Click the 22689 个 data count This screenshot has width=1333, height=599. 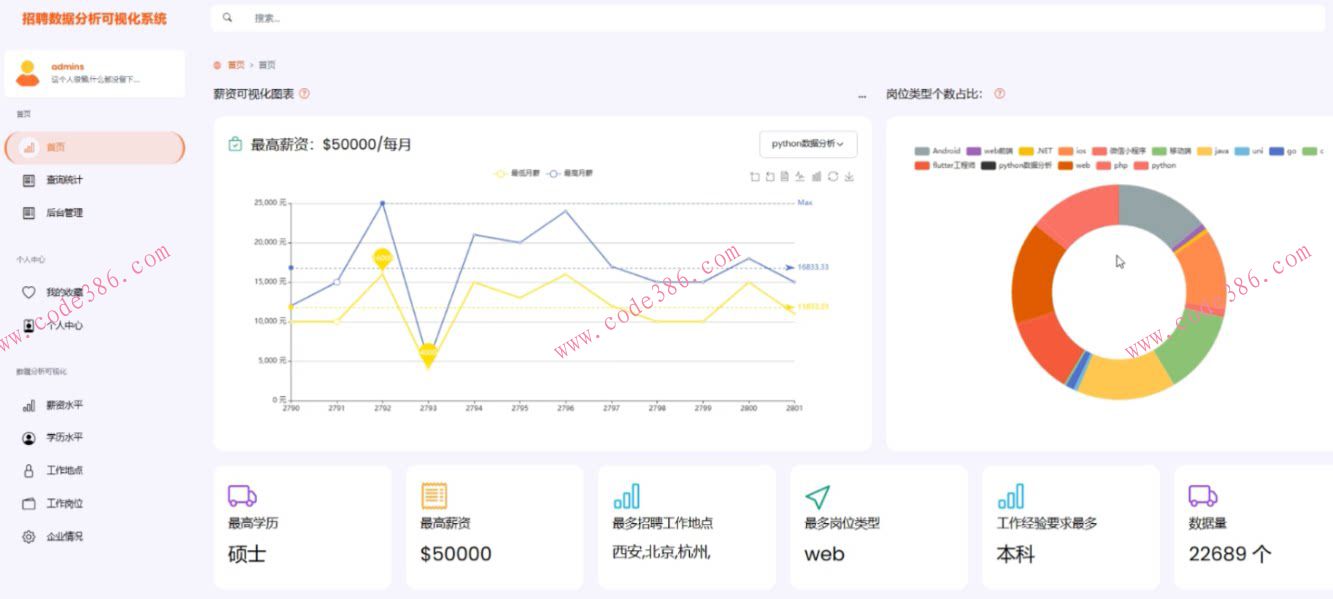1230,554
